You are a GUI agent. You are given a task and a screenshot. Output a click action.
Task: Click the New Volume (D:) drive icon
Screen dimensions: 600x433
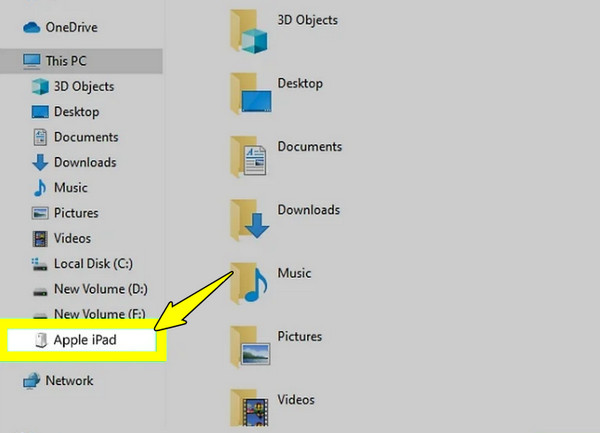pos(40,291)
